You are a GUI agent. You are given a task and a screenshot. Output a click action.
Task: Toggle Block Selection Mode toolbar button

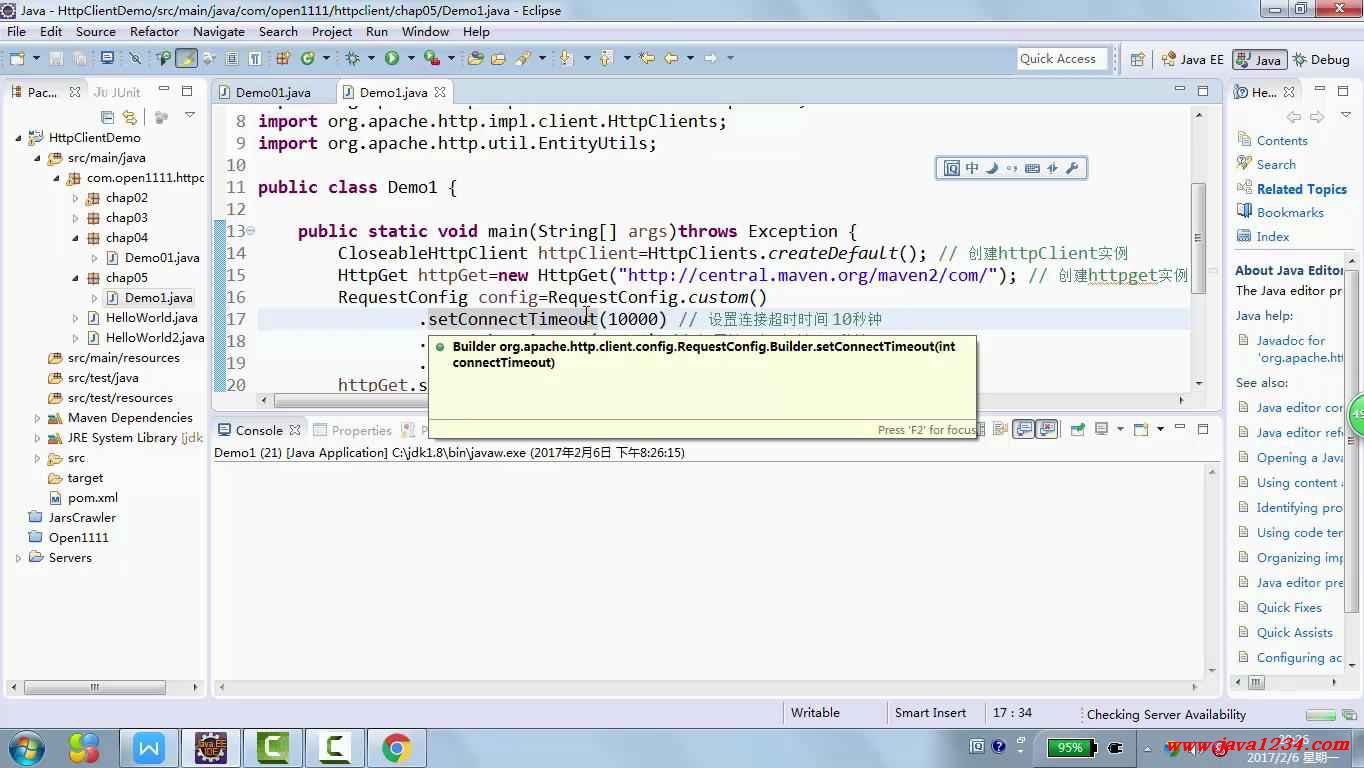click(231, 58)
